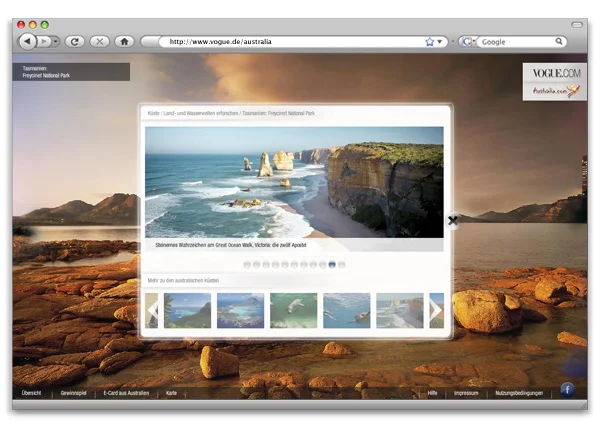
Task: Select the first slideshow pagination dot
Action: tap(247, 265)
